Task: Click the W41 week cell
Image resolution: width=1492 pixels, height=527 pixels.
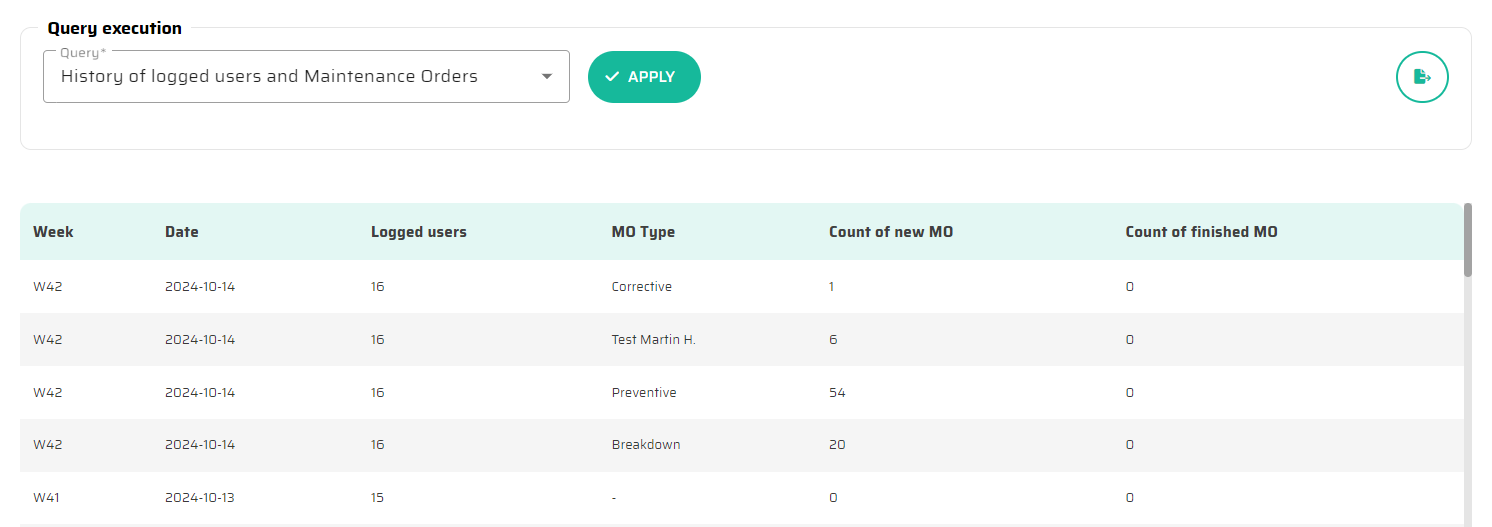Action: pos(47,498)
